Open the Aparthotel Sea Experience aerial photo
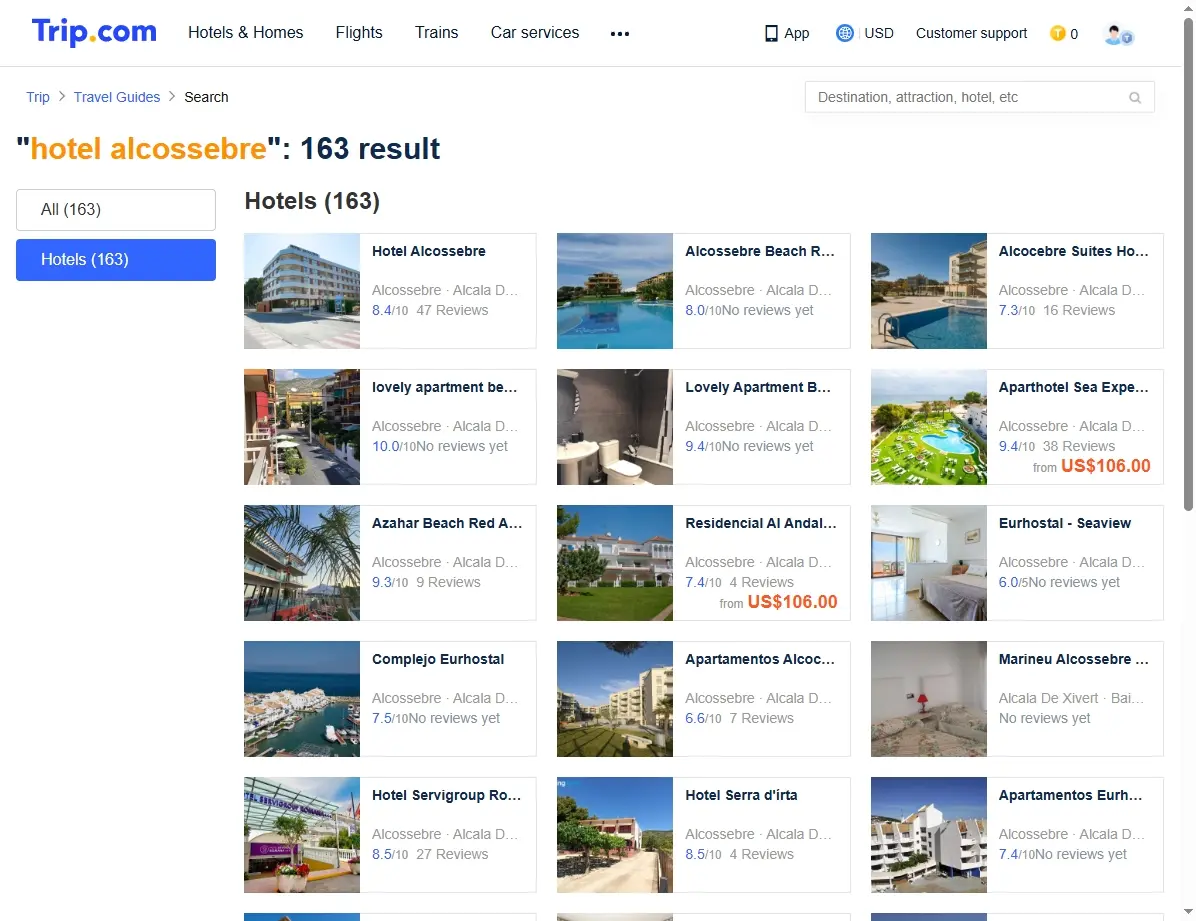Viewport: 1196px width, 921px height. click(x=929, y=427)
